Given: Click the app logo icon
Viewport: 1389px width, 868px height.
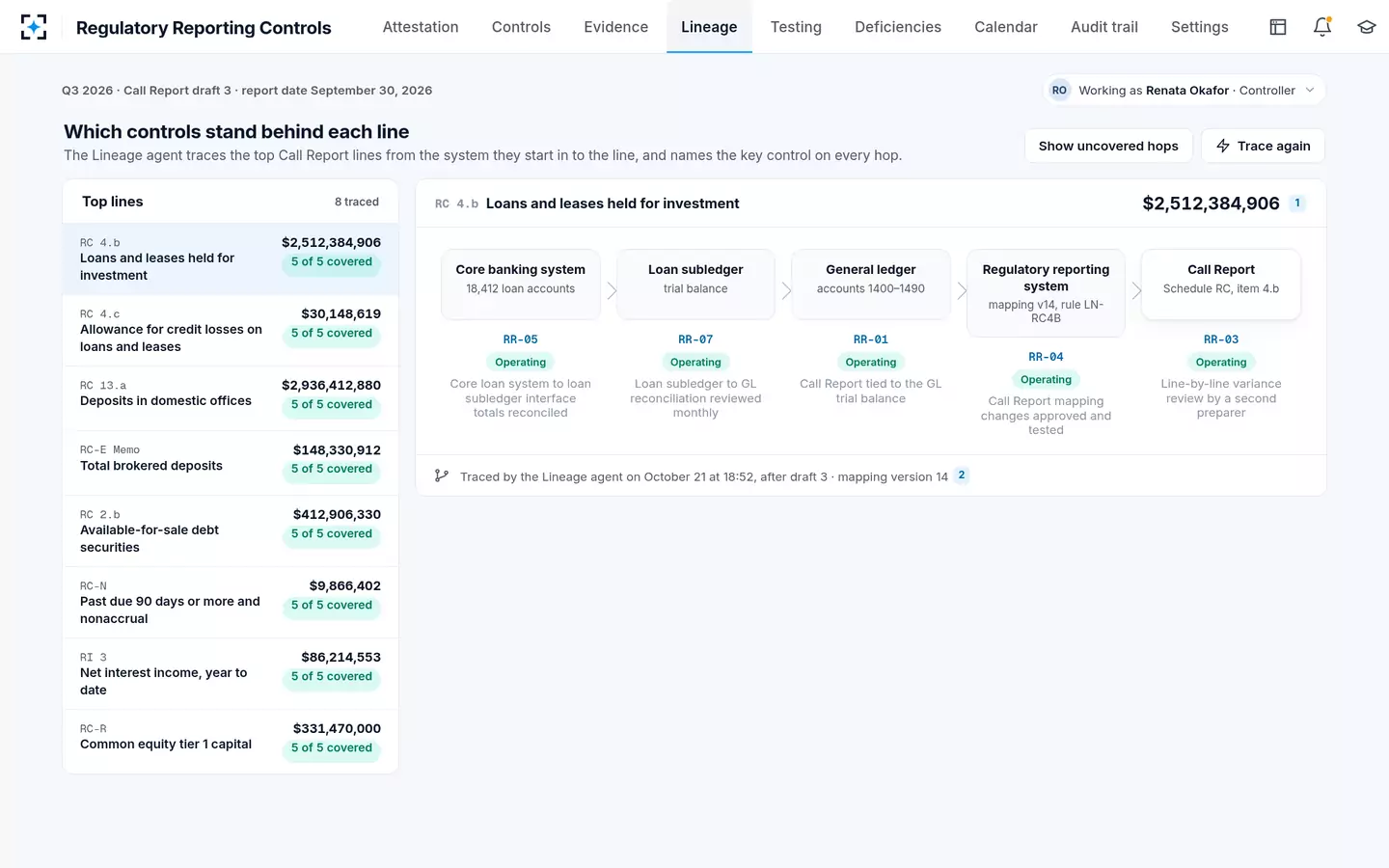Looking at the screenshot, I should (34, 27).
